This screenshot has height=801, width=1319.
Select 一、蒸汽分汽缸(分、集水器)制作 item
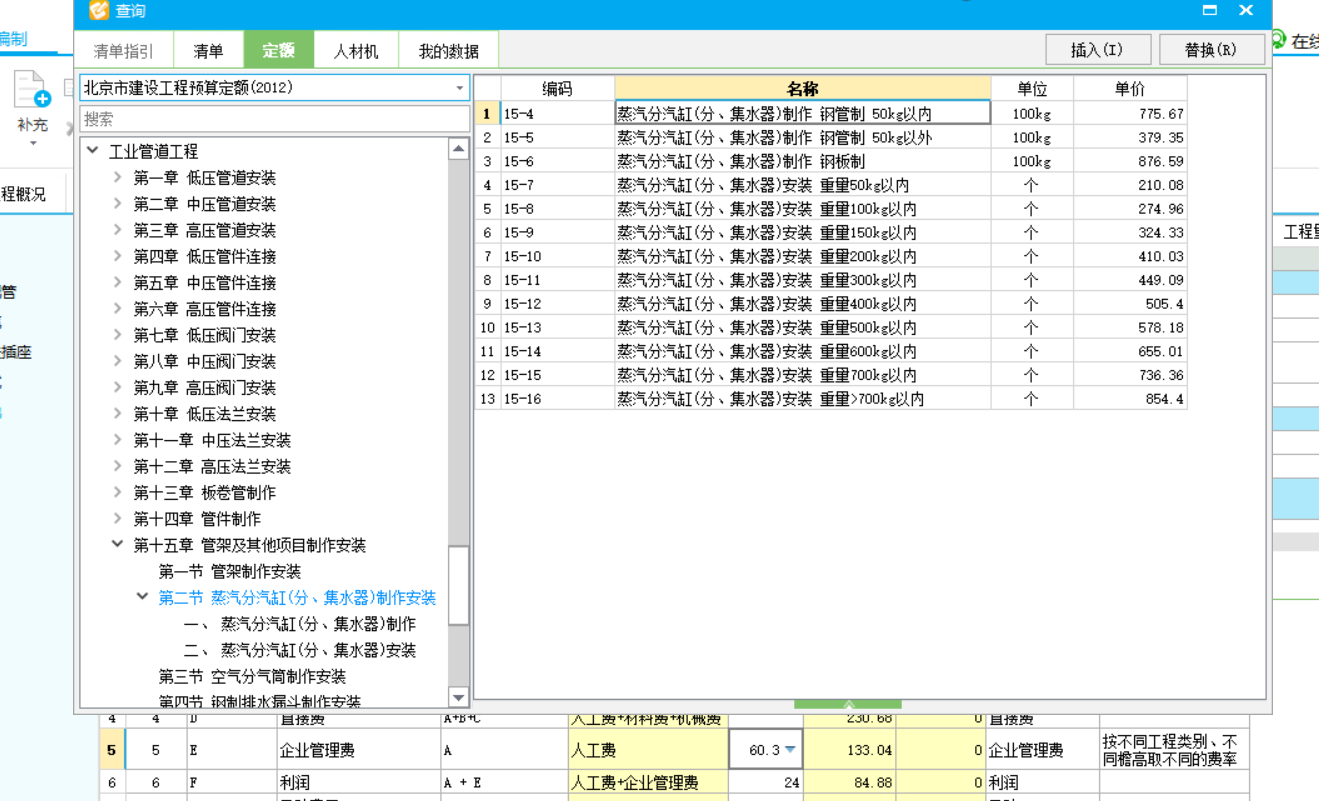[300, 624]
